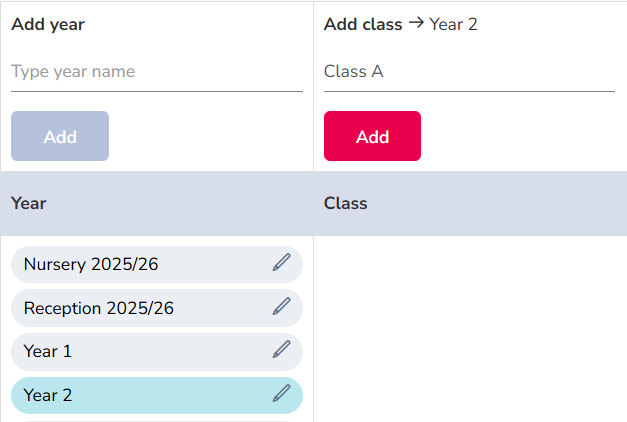
Task: Click the Add class heading text
Action: tap(363, 24)
